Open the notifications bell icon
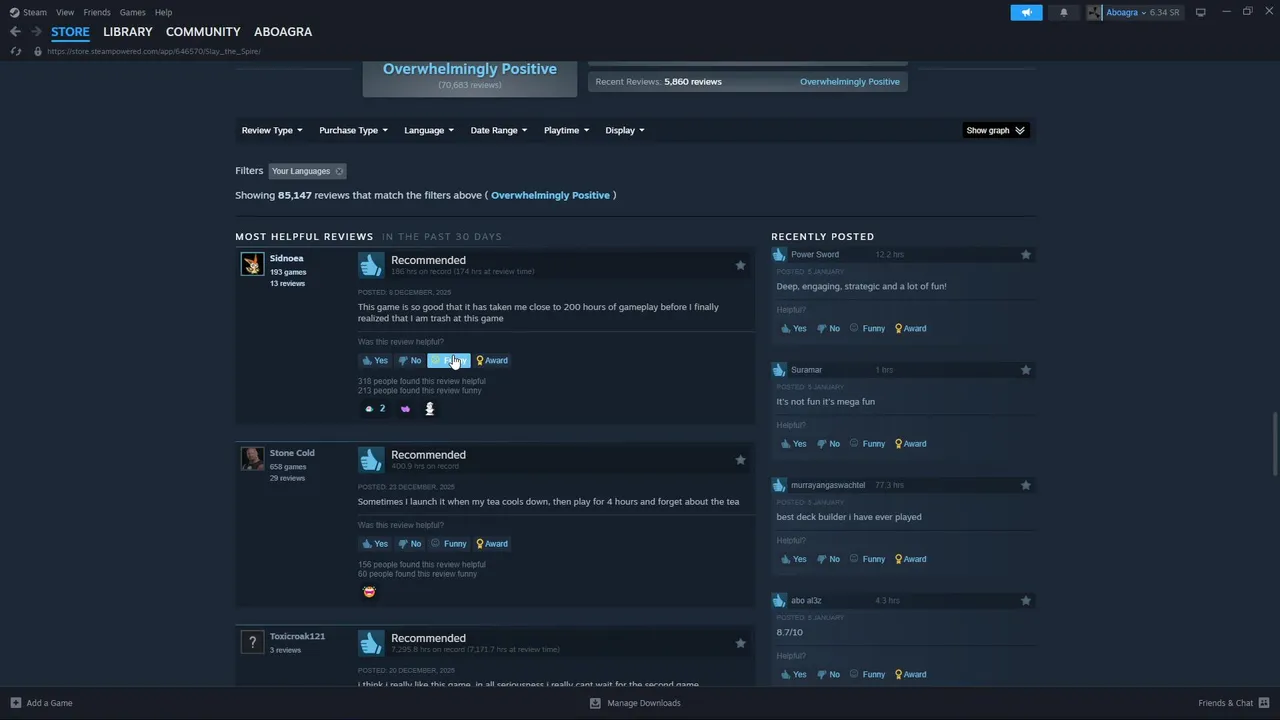This screenshot has height=720, width=1280. [1063, 12]
